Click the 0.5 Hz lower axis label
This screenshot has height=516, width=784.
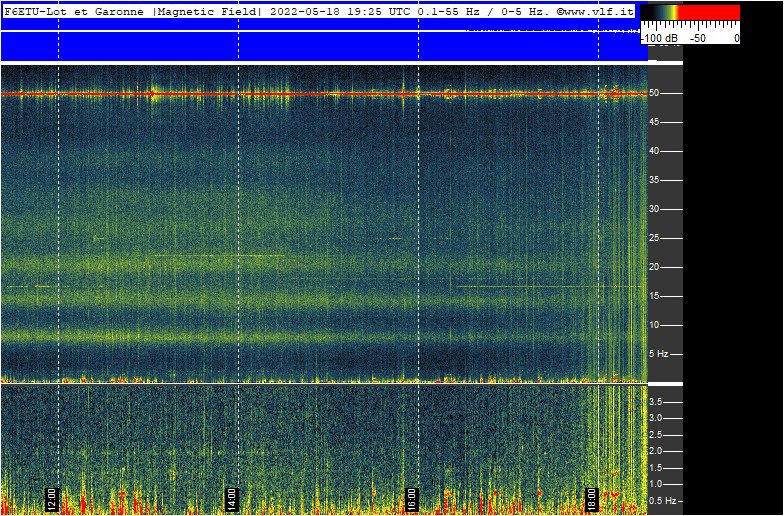(x=664, y=499)
